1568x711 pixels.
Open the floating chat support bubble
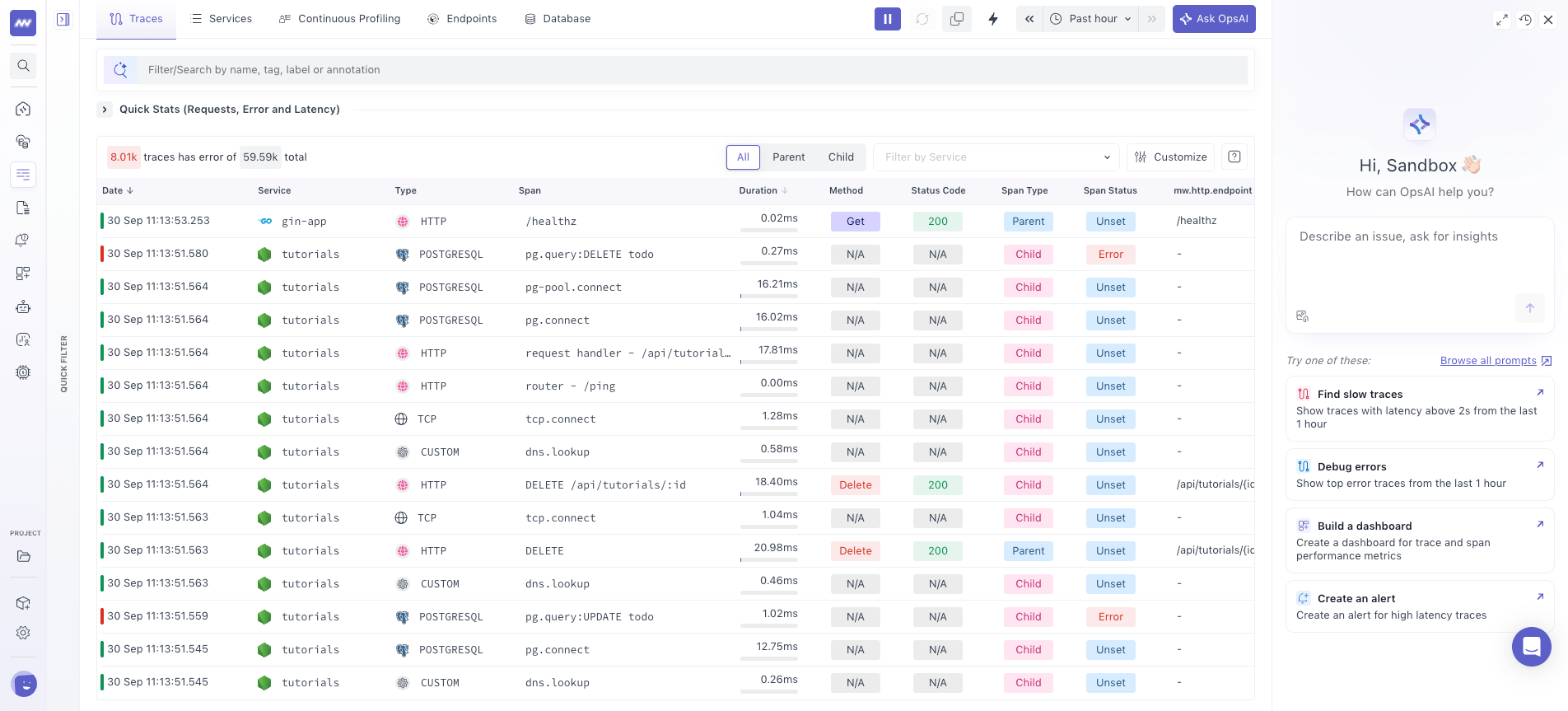pyautogui.click(x=1531, y=647)
